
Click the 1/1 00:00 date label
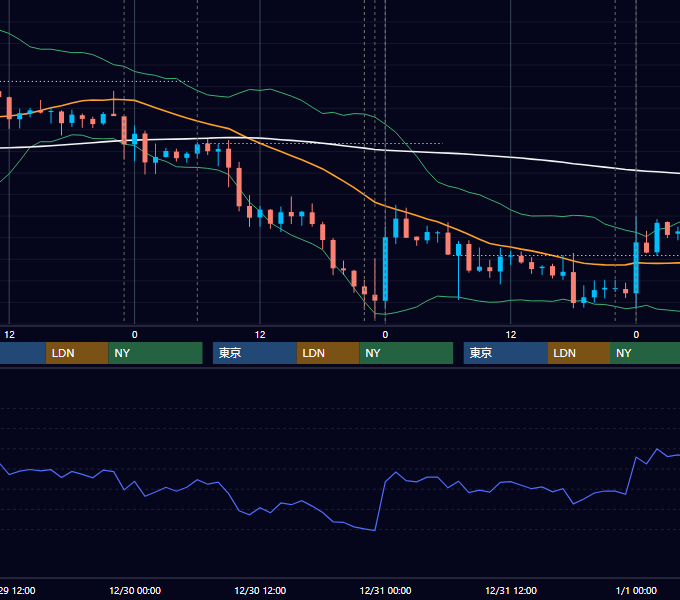click(x=636, y=590)
